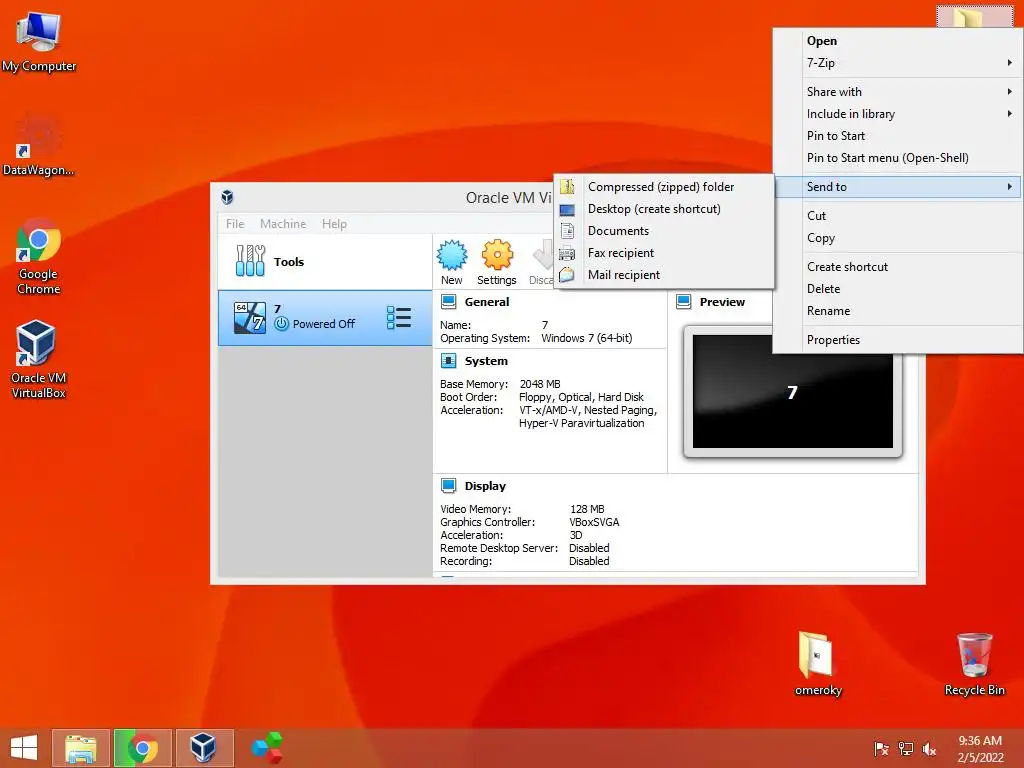Viewport: 1024px width, 768px height.
Task: Click the System section heading
Action: coord(486,360)
